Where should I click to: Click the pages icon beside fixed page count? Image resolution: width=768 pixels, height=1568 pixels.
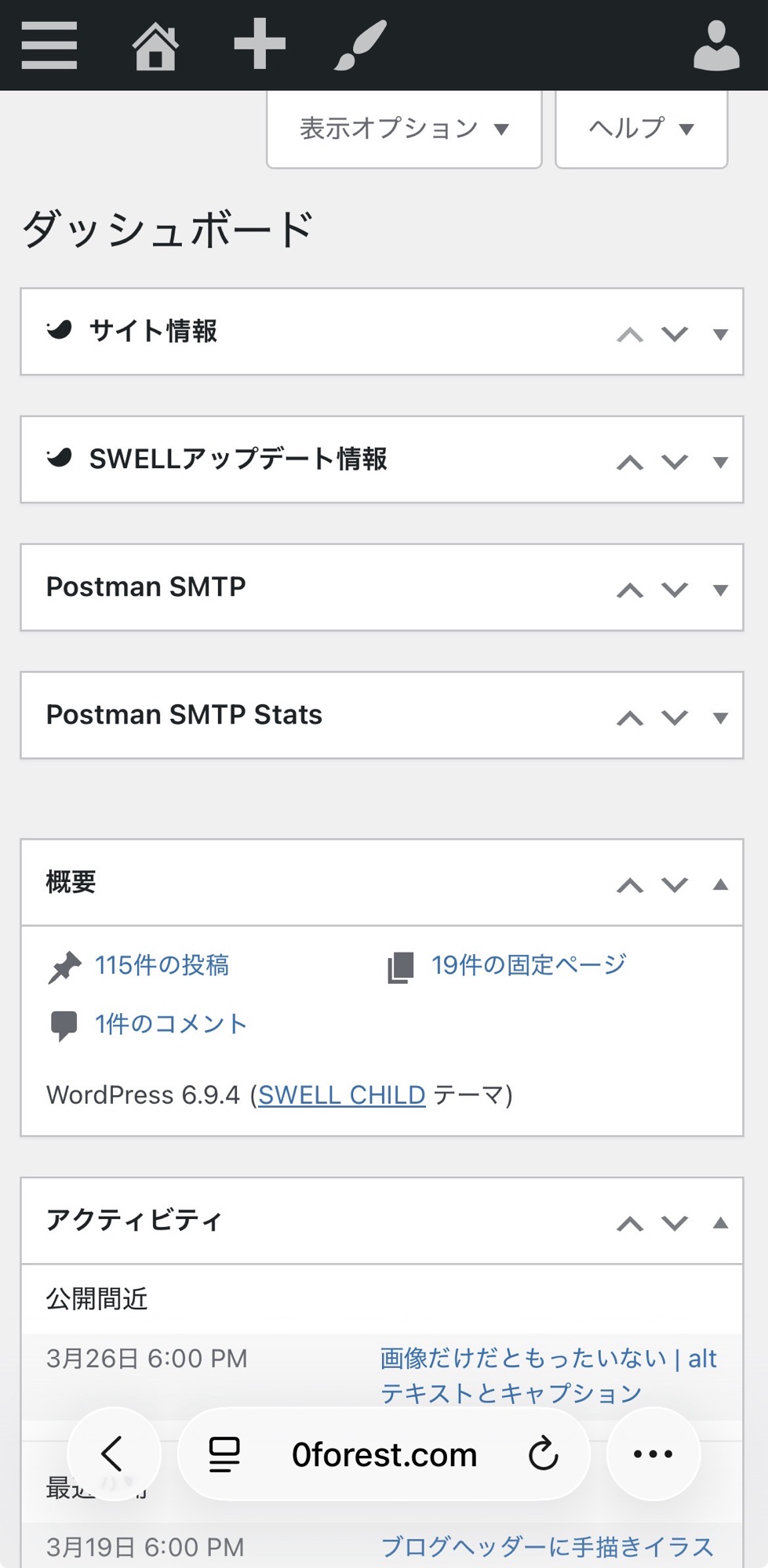tap(402, 966)
